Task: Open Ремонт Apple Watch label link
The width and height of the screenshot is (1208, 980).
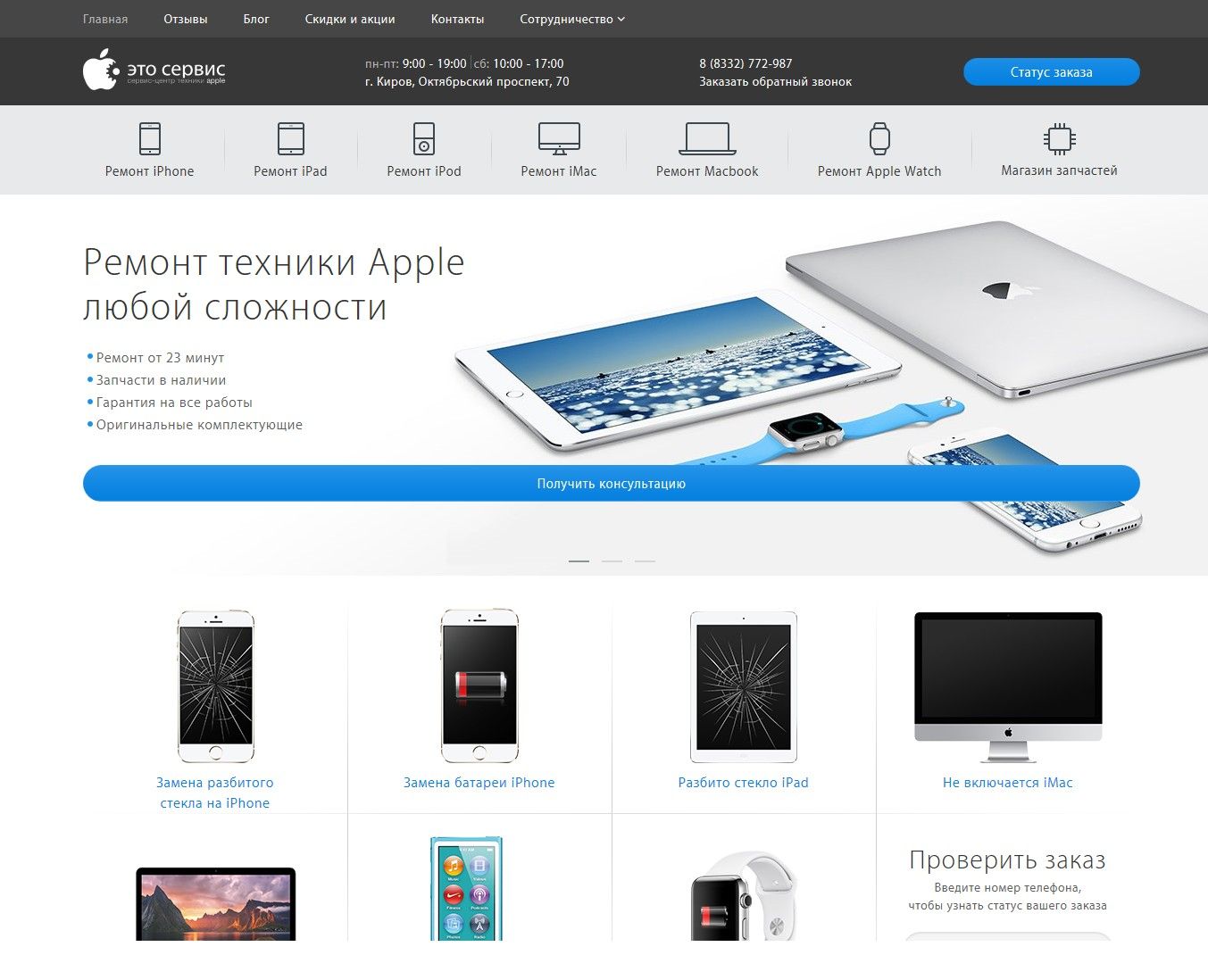Action: click(879, 171)
